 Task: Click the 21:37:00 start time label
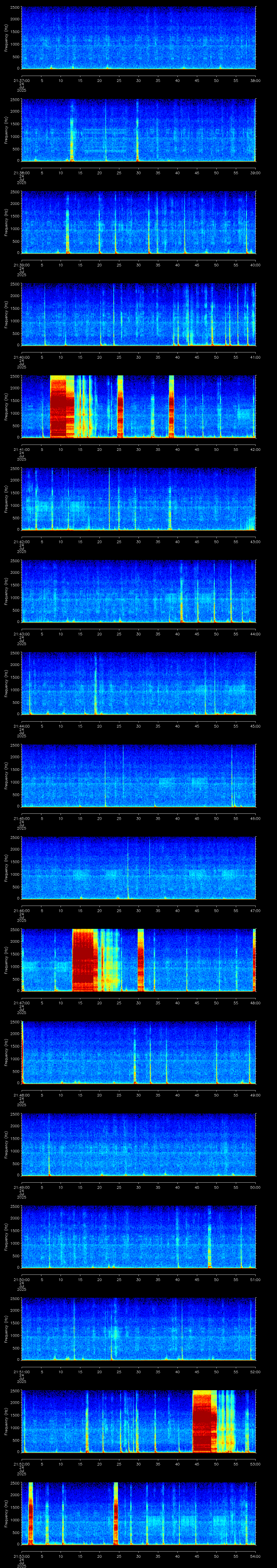21,80
